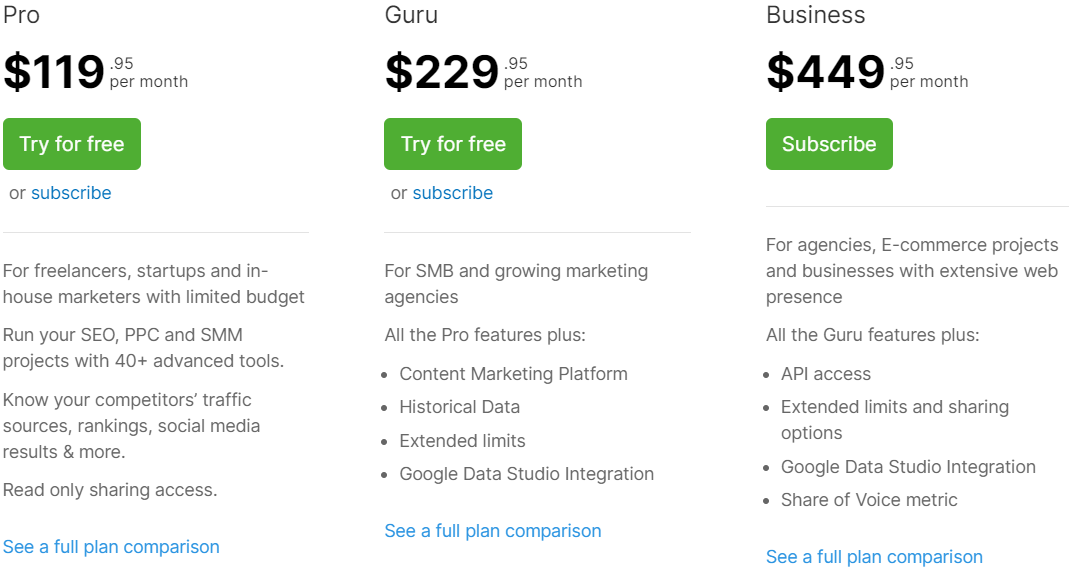
Task: Click the $229 price figure
Action: tap(441, 72)
